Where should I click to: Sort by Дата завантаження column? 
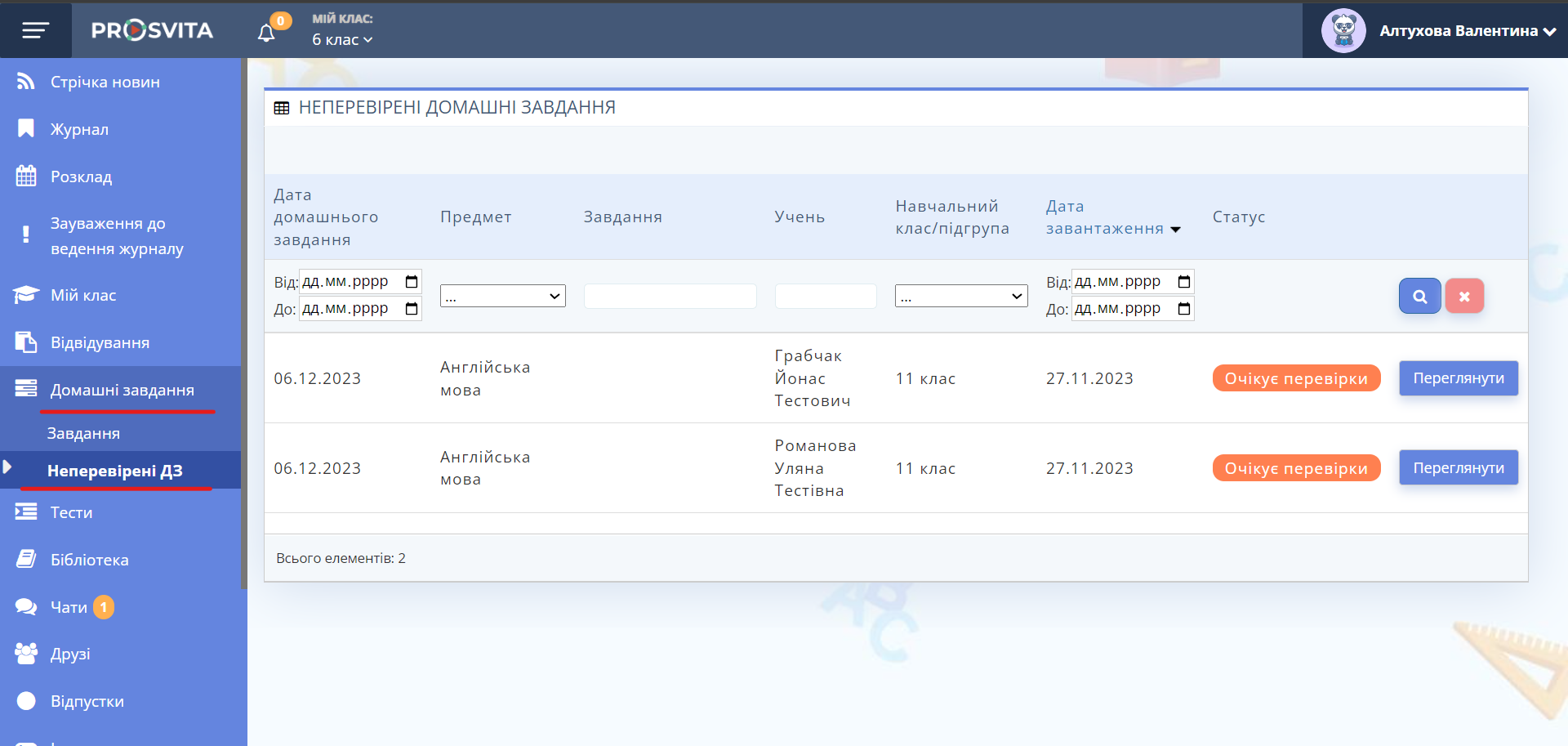(1105, 229)
